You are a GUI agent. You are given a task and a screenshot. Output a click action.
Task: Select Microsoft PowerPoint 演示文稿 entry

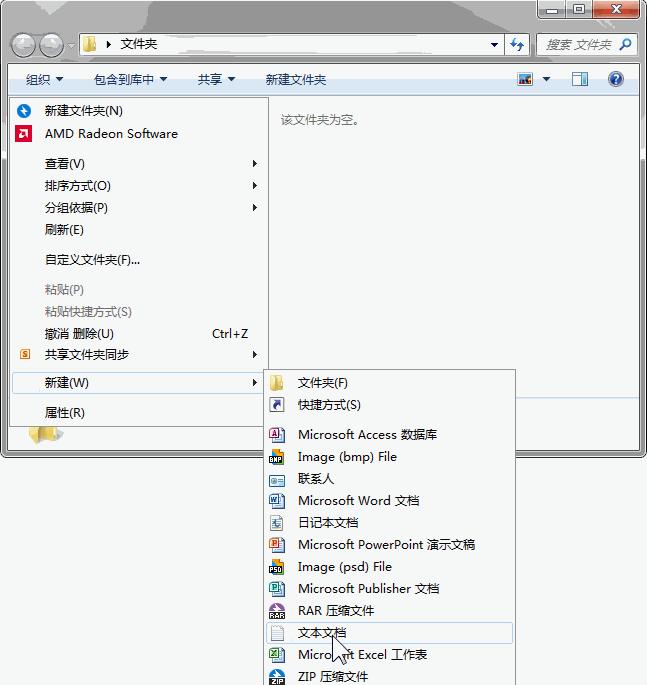click(390, 545)
